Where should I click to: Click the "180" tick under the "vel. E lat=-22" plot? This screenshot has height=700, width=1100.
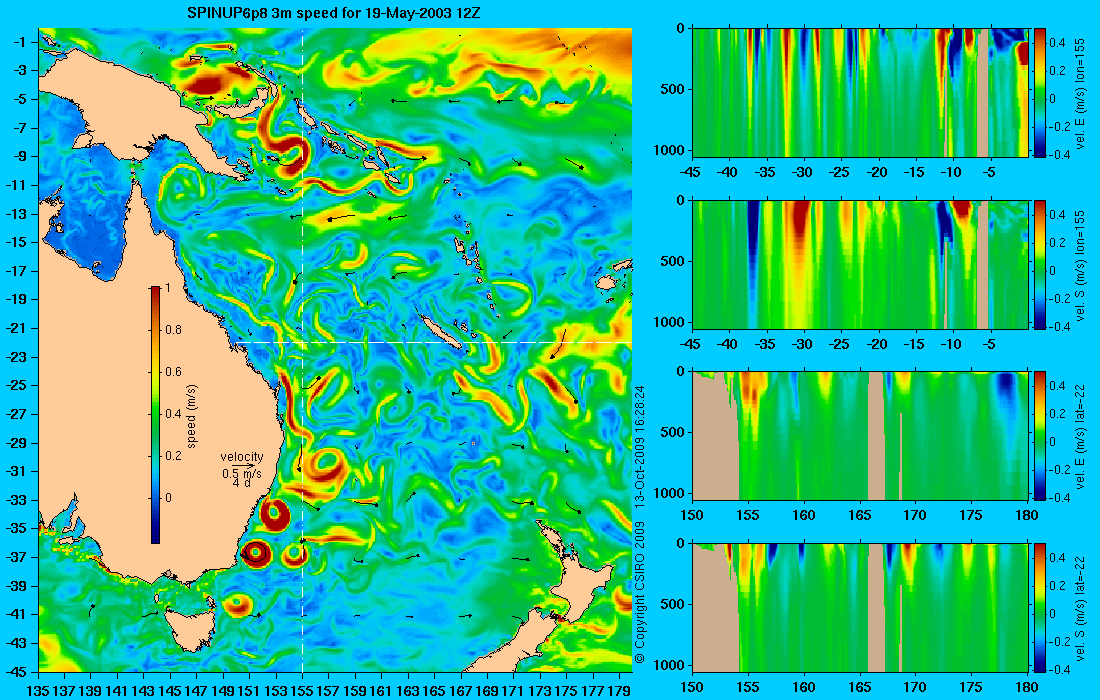[x=1027, y=516]
